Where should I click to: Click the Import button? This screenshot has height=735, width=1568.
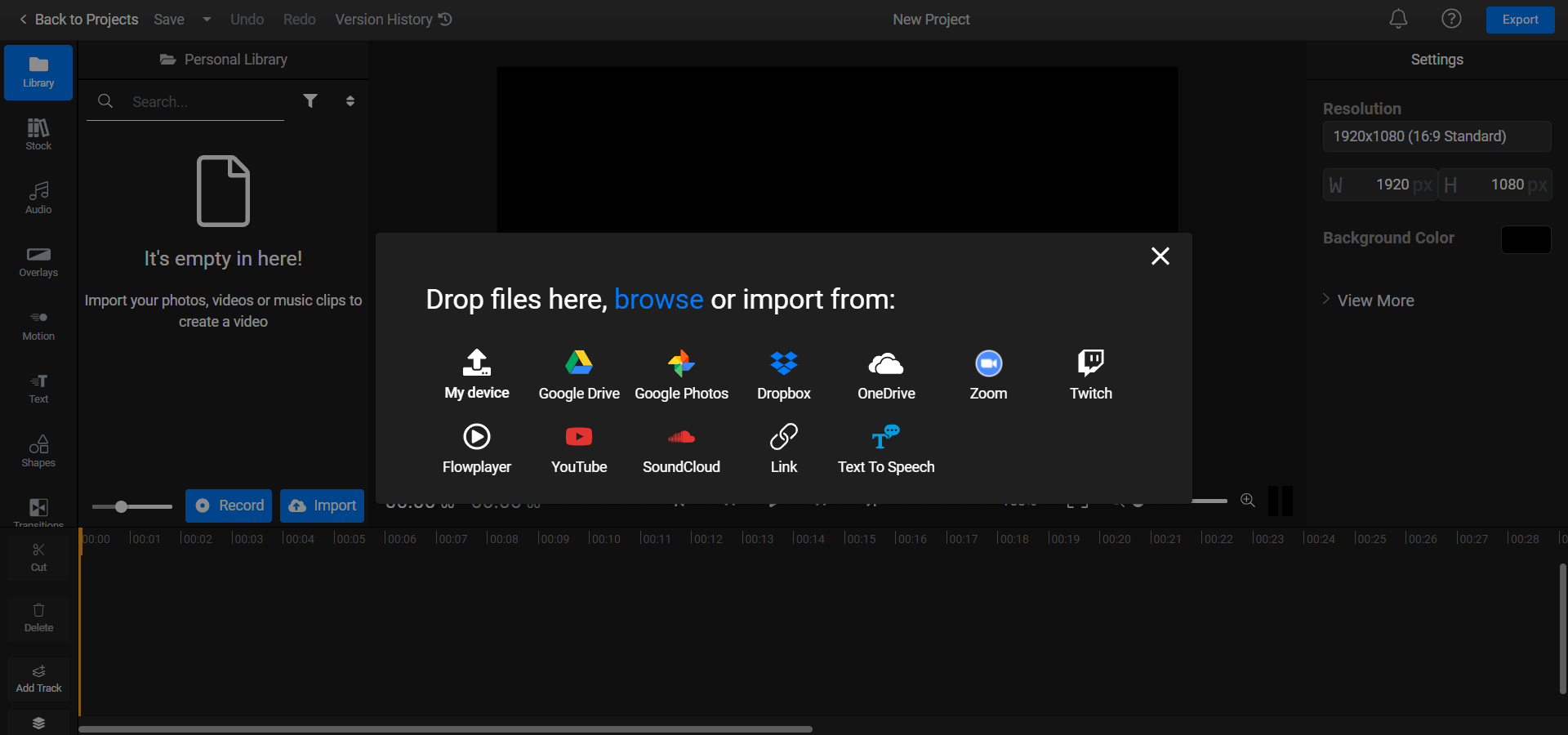click(x=322, y=506)
